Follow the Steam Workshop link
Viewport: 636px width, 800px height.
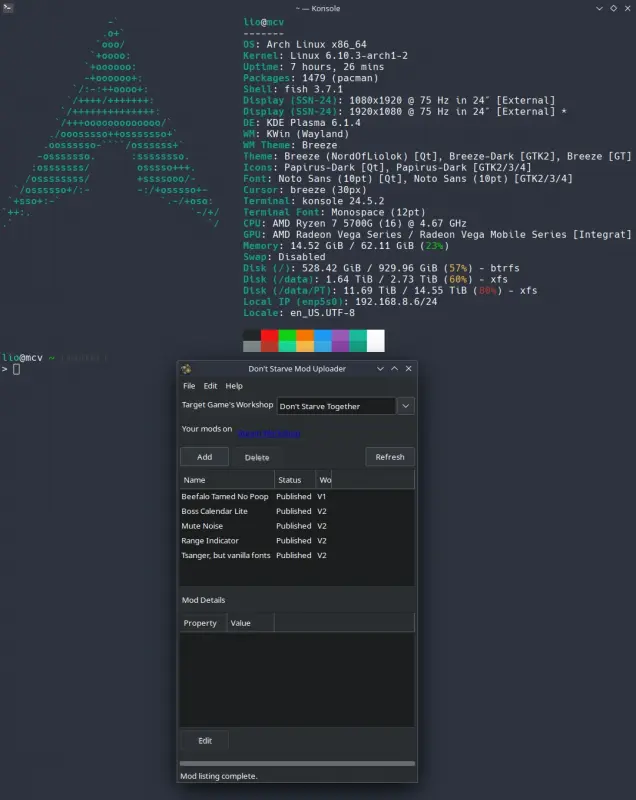(269, 434)
